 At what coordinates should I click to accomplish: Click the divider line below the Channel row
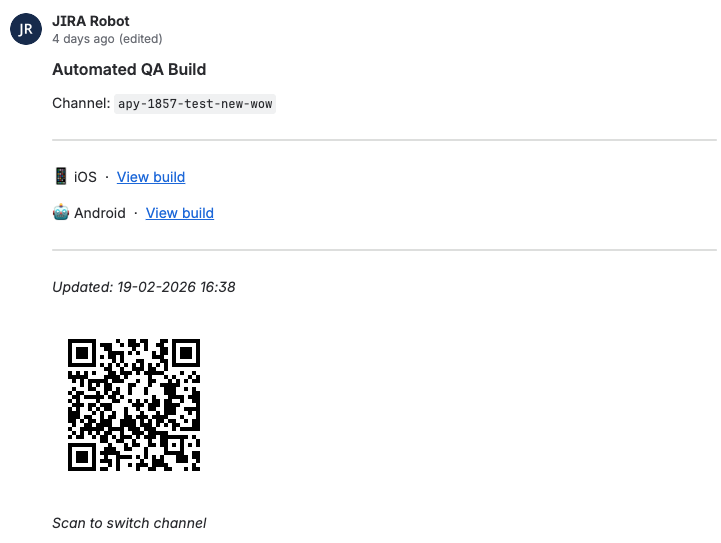pyautogui.click(x=384, y=141)
